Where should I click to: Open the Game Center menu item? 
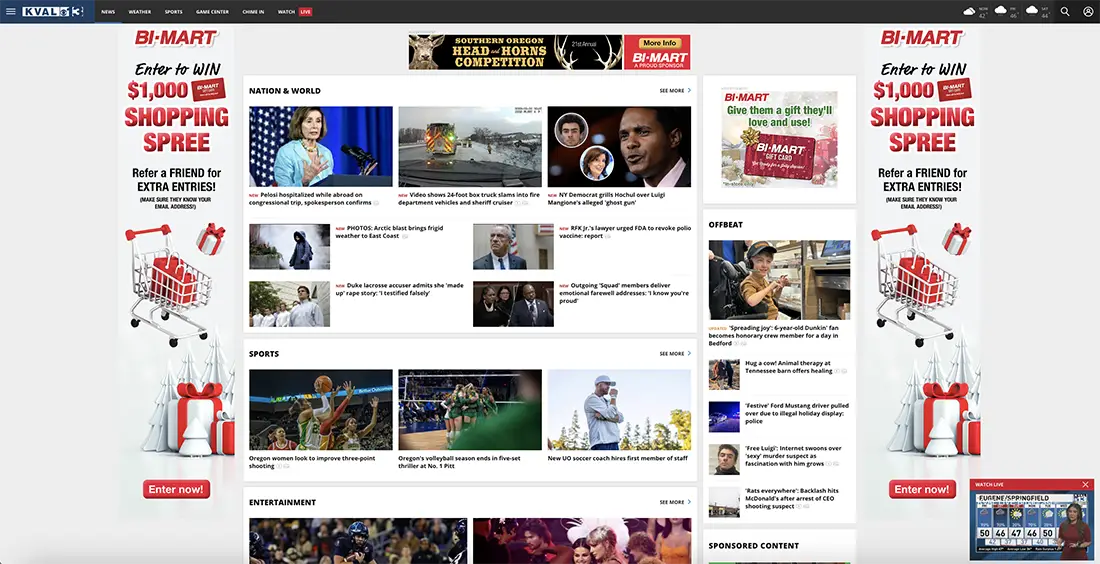[212, 12]
